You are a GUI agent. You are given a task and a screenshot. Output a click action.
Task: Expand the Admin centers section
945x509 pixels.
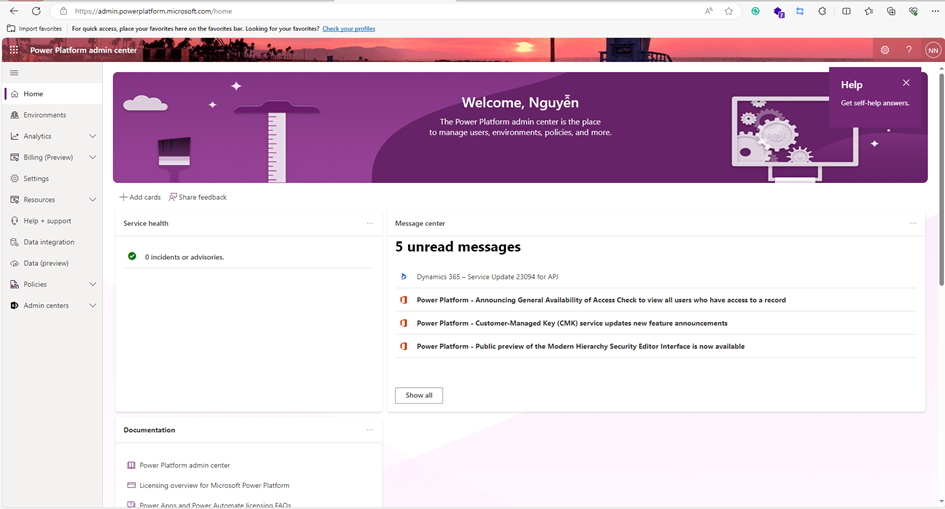(x=92, y=305)
